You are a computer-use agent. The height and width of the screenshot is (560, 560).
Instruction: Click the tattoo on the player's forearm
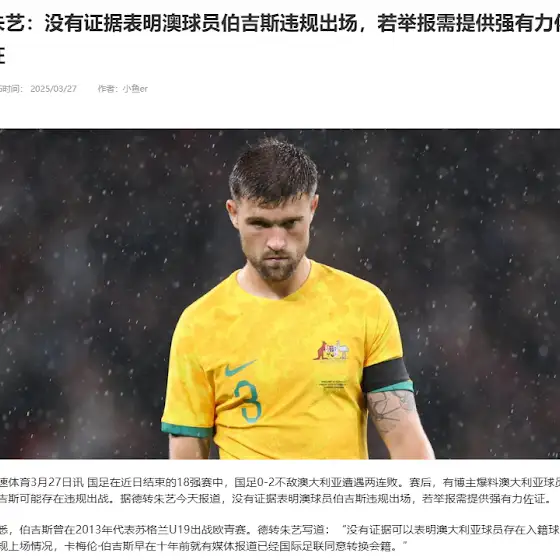click(391, 410)
